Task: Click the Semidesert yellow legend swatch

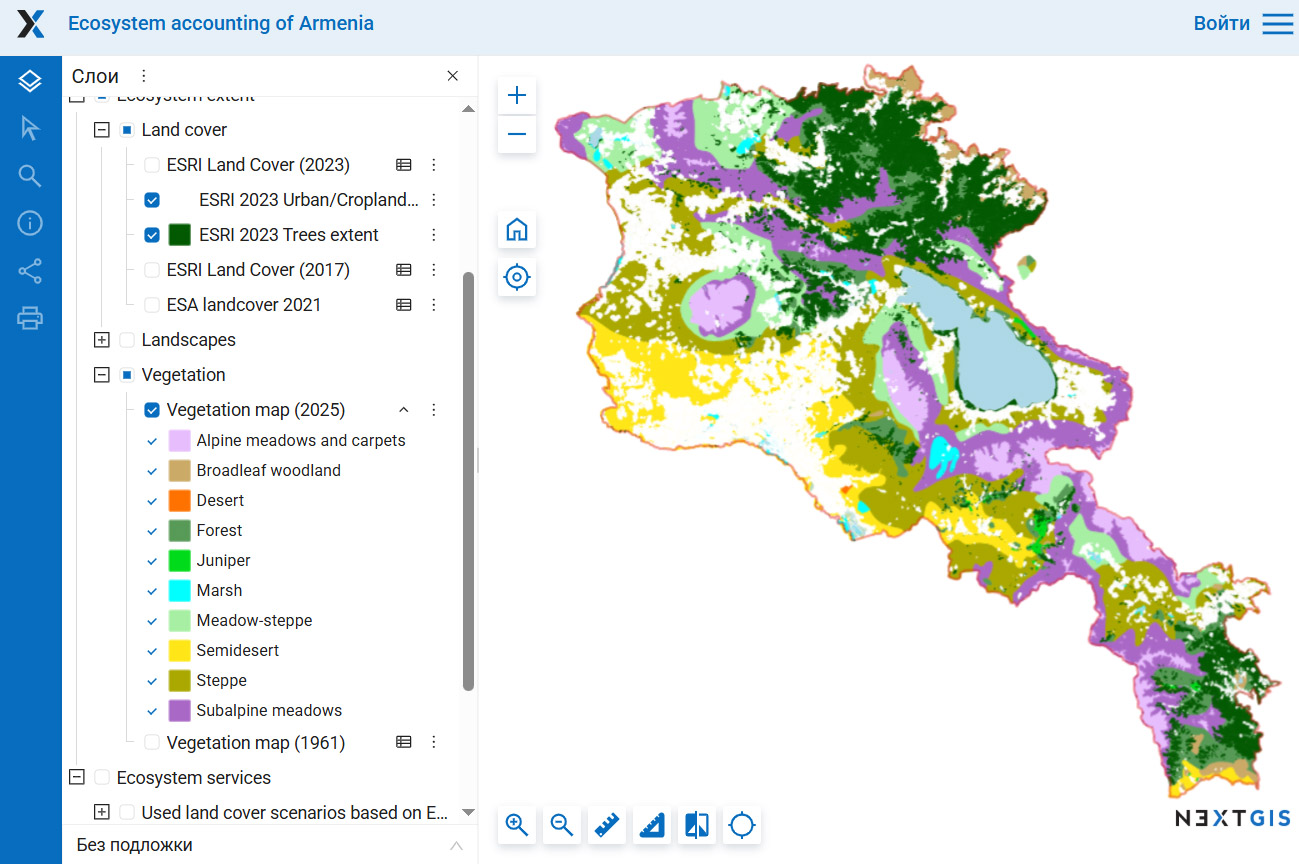Action: click(180, 651)
